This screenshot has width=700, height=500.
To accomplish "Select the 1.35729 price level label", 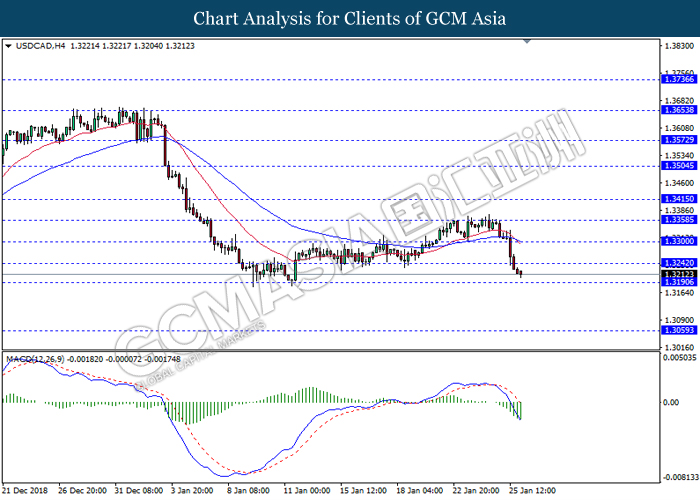I will tap(679, 140).
